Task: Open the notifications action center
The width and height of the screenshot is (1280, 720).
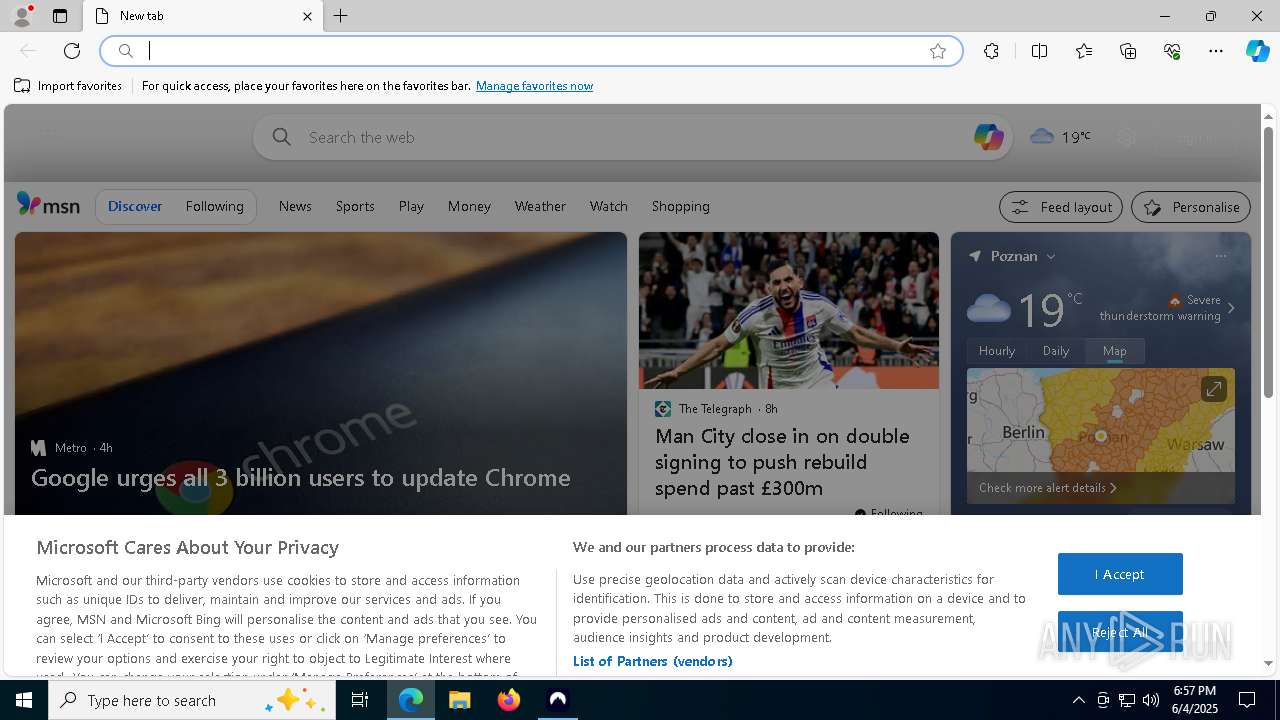Action: coord(1247,700)
